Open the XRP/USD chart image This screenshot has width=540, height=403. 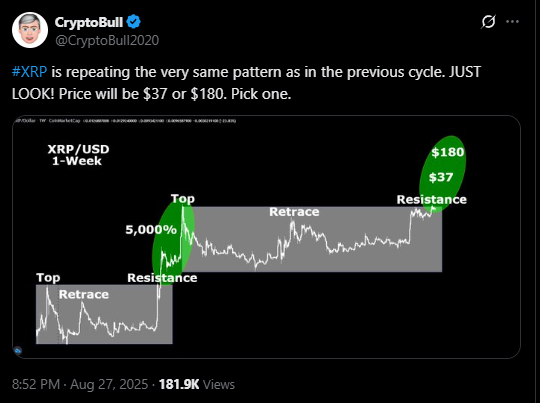[266, 237]
